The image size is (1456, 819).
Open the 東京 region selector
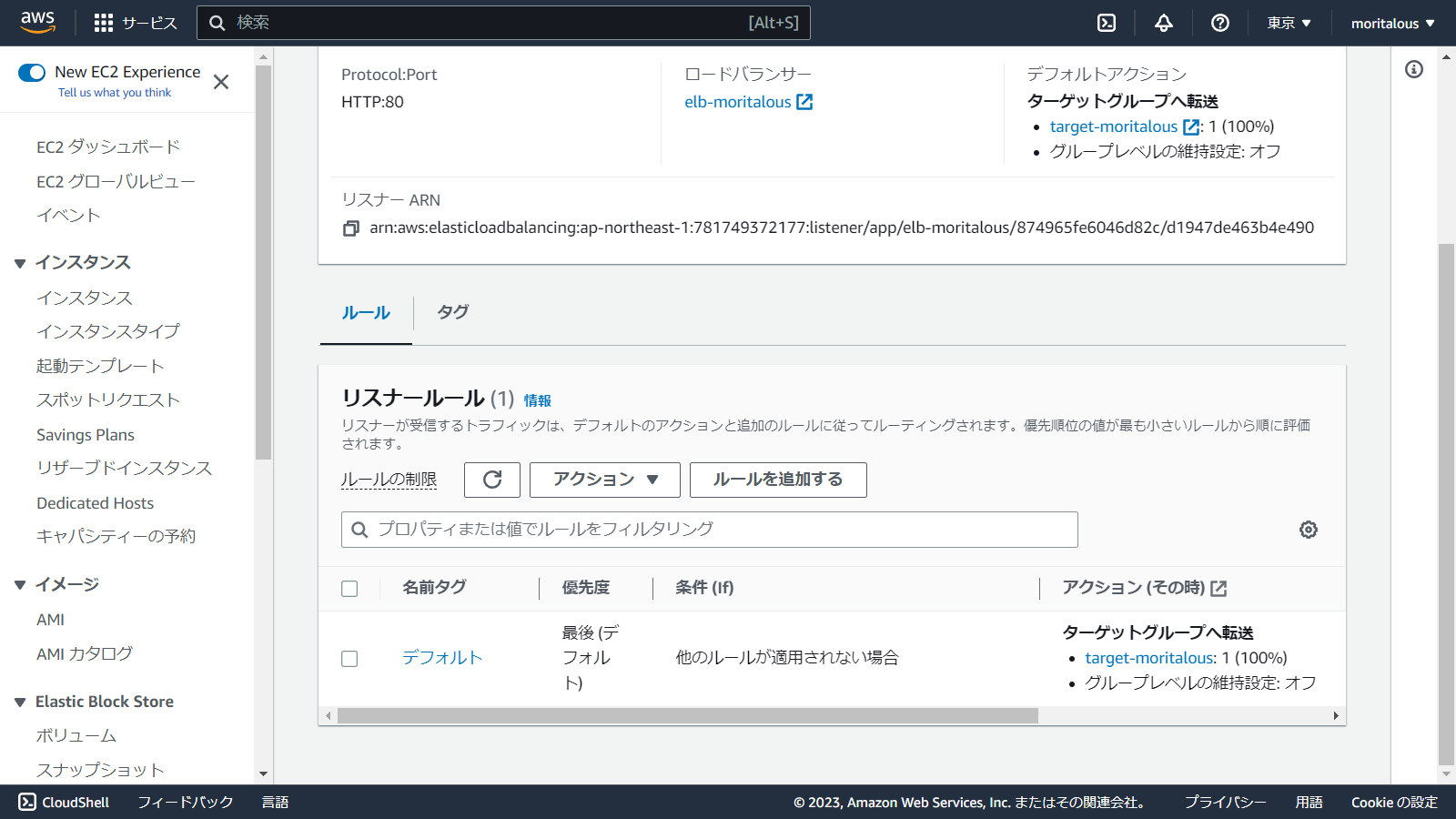click(x=1288, y=23)
